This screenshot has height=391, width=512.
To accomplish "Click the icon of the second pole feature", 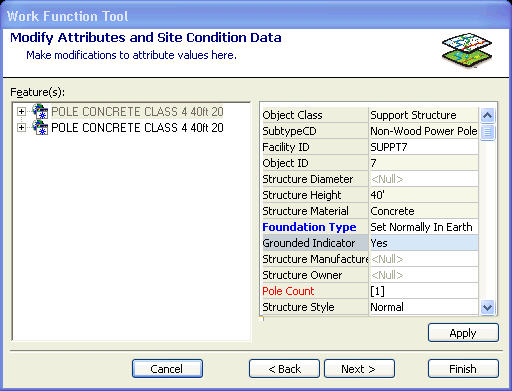I will click(40, 127).
